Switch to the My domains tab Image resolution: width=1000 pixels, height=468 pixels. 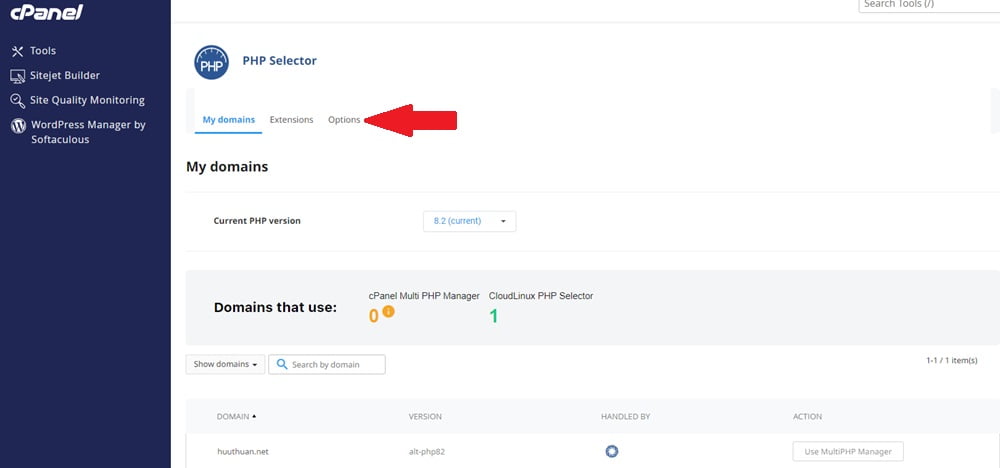point(228,120)
